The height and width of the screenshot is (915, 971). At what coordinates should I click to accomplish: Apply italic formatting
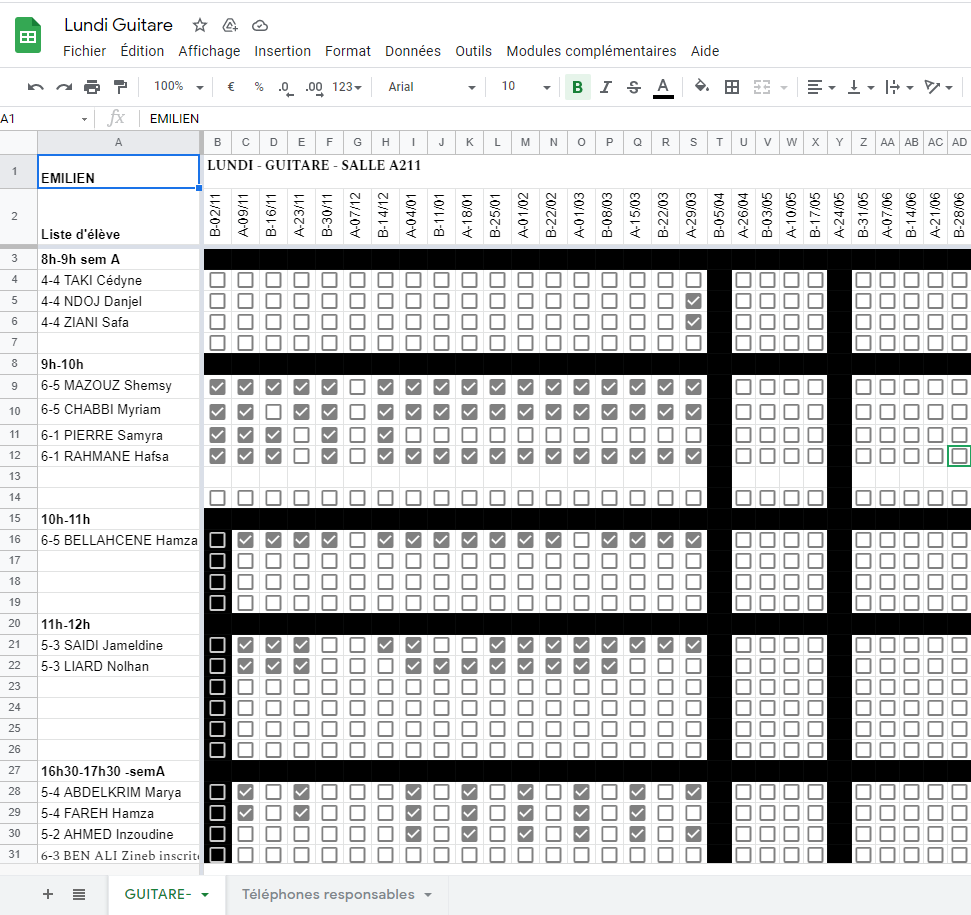click(x=605, y=87)
